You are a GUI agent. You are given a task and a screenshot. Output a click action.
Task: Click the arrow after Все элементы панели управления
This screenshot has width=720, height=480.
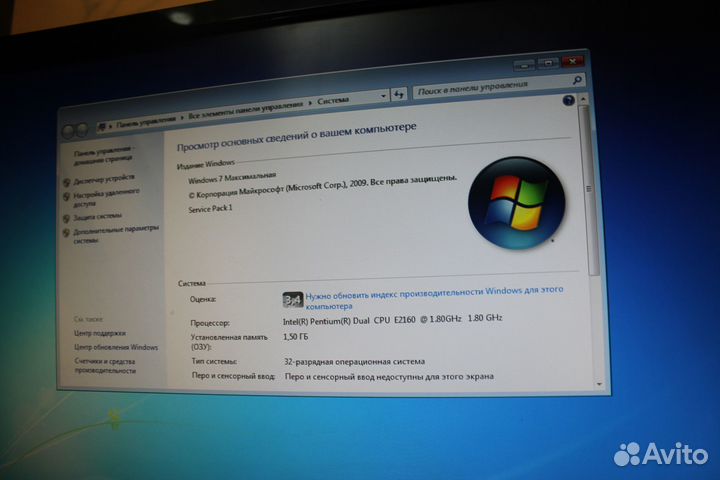[310, 103]
